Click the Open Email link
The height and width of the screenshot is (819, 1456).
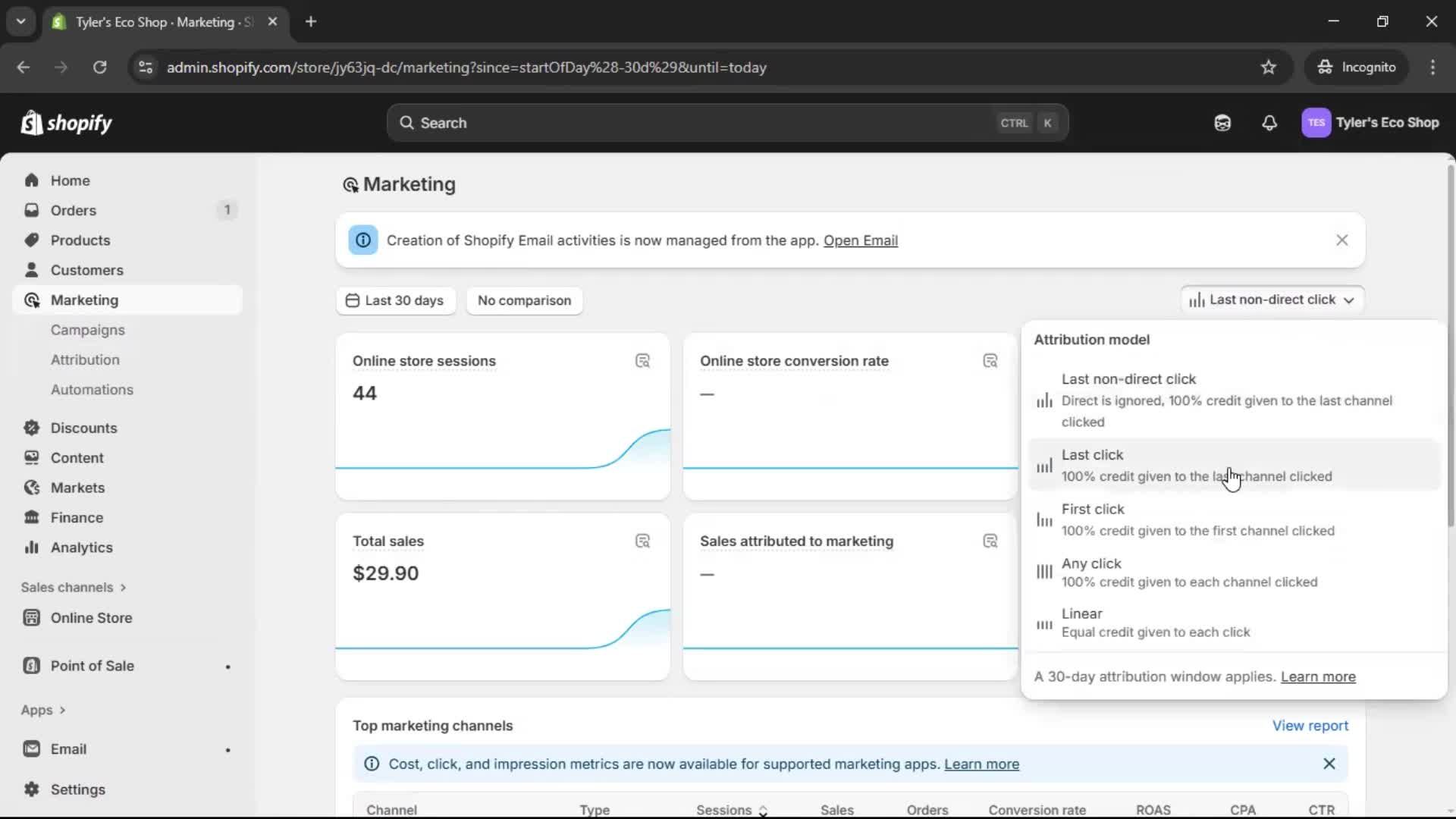pos(860,240)
